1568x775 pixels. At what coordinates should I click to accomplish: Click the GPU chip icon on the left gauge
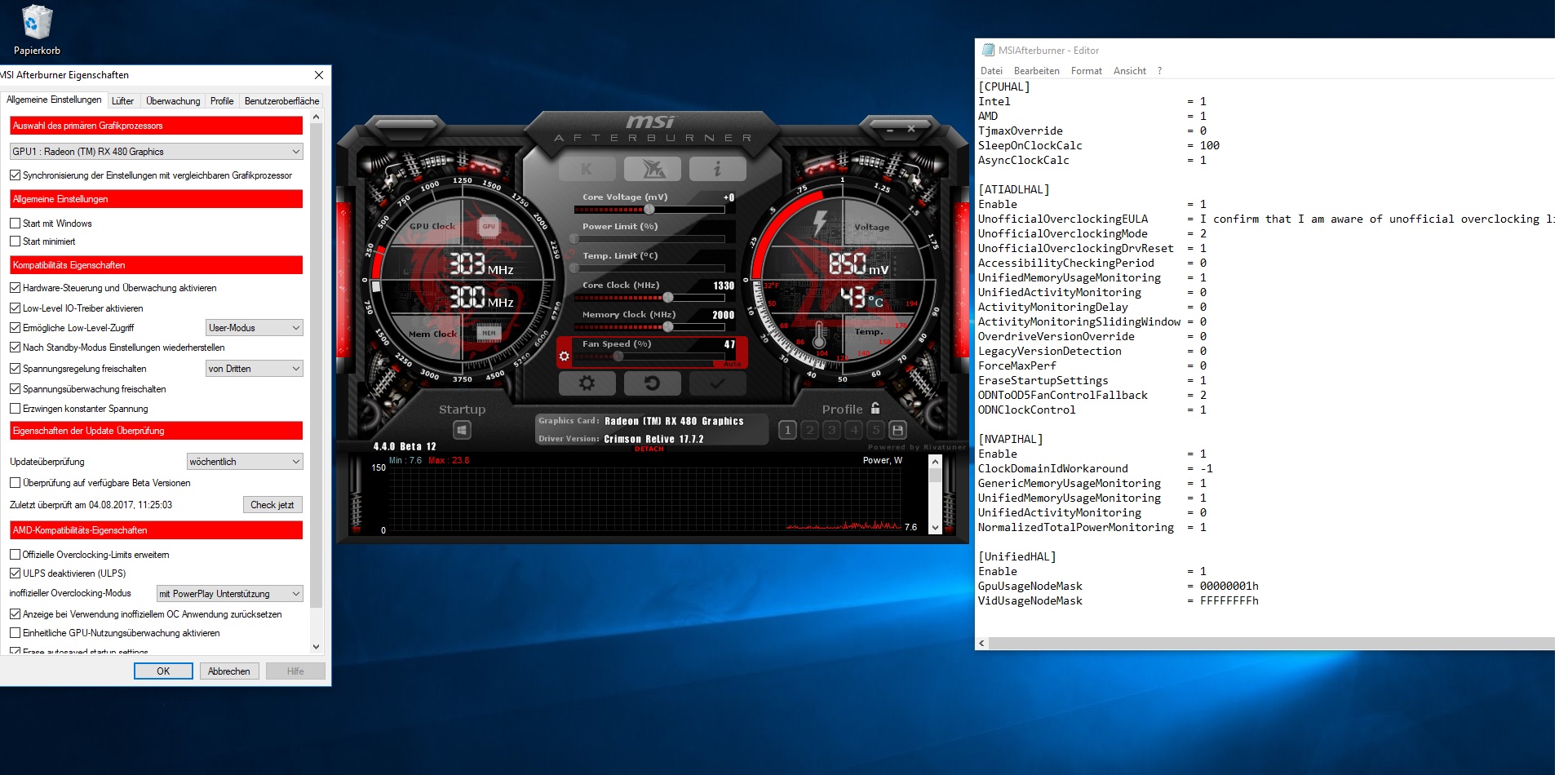coord(489,227)
